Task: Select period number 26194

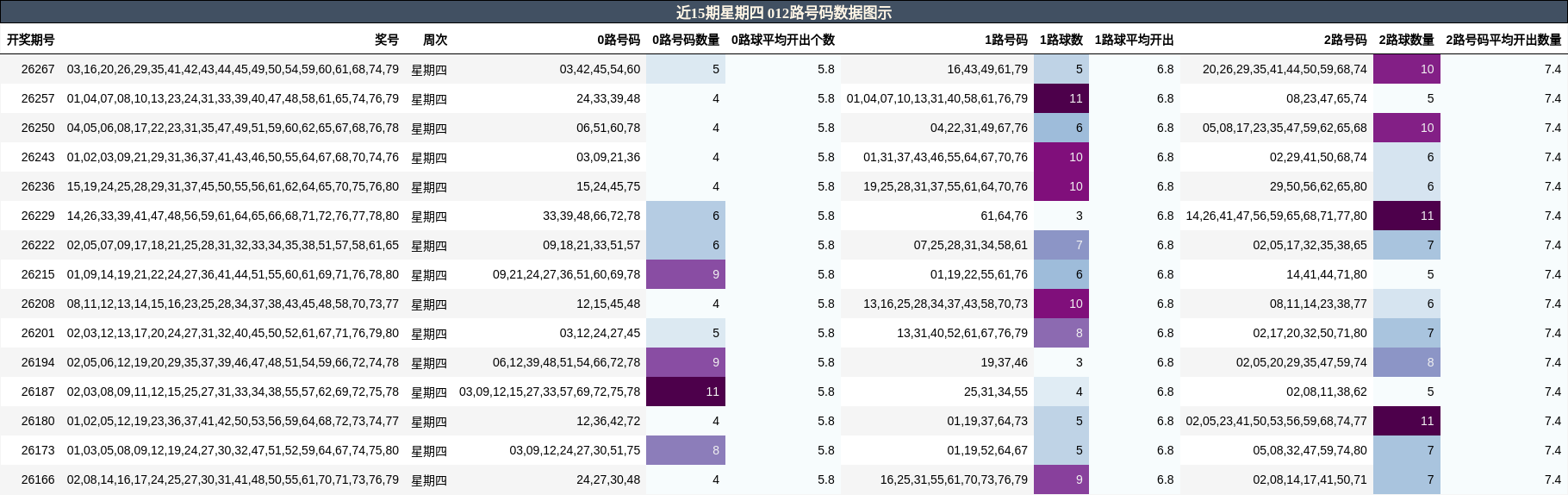Action: click(x=38, y=362)
